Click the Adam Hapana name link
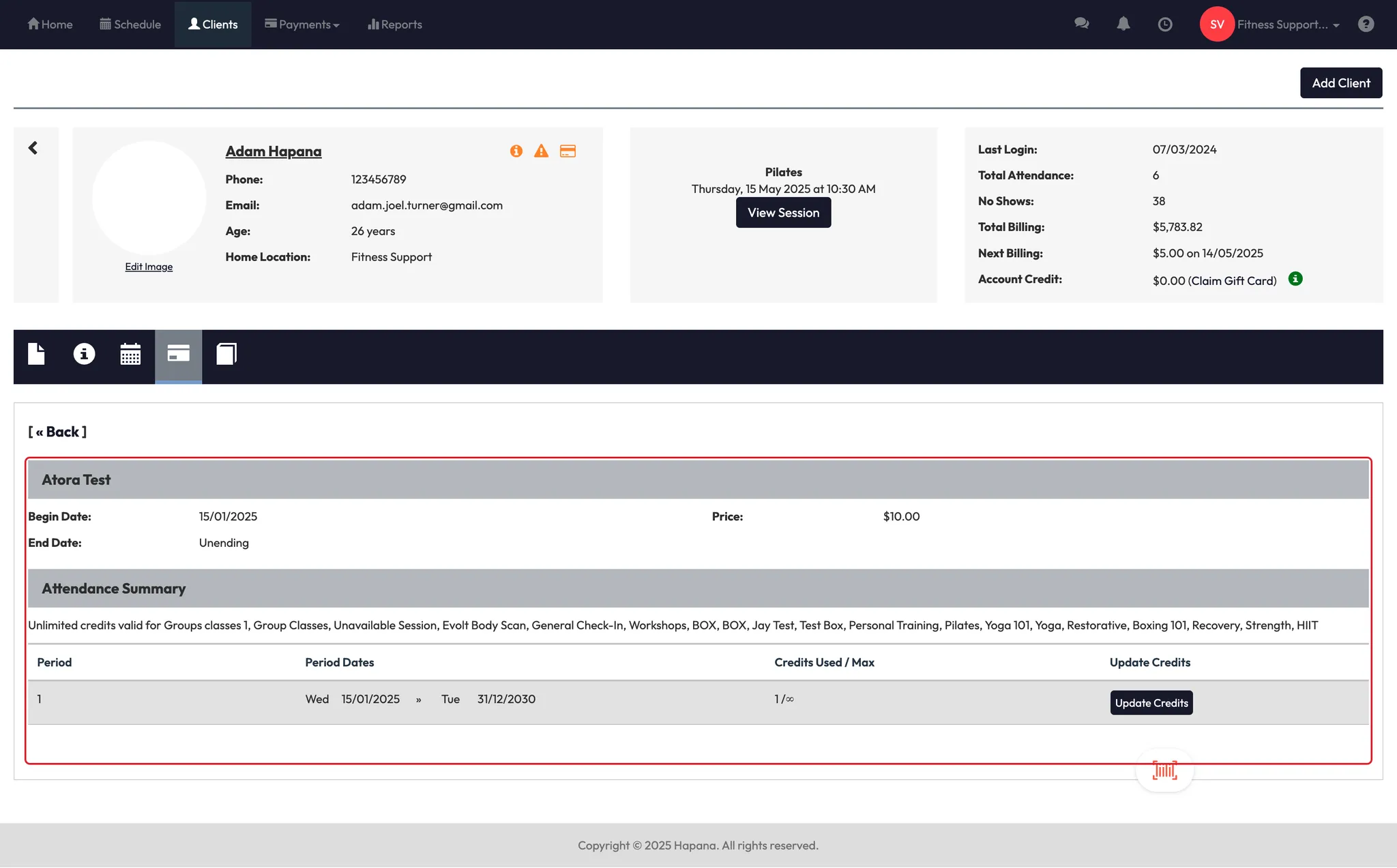The height and width of the screenshot is (868, 1397). 274,151
